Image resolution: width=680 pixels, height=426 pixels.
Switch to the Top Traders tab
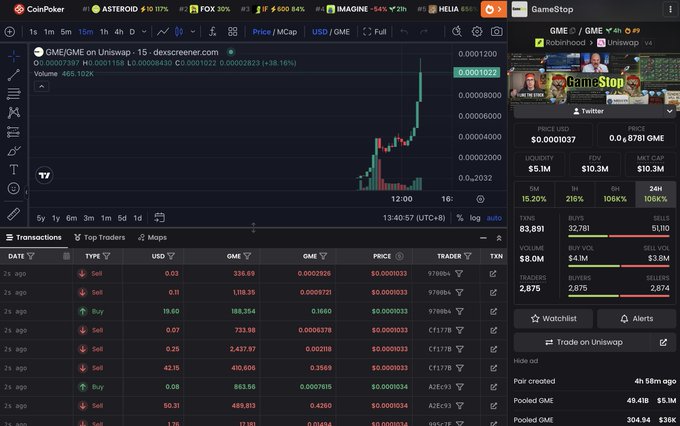click(x=99, y=238)
